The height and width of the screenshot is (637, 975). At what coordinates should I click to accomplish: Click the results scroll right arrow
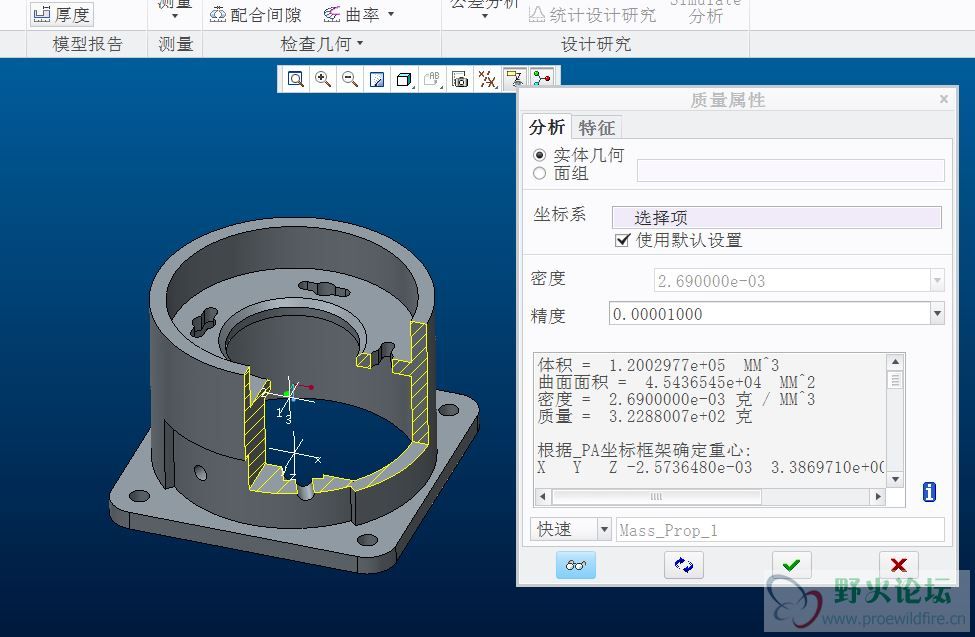pos(878,496)
